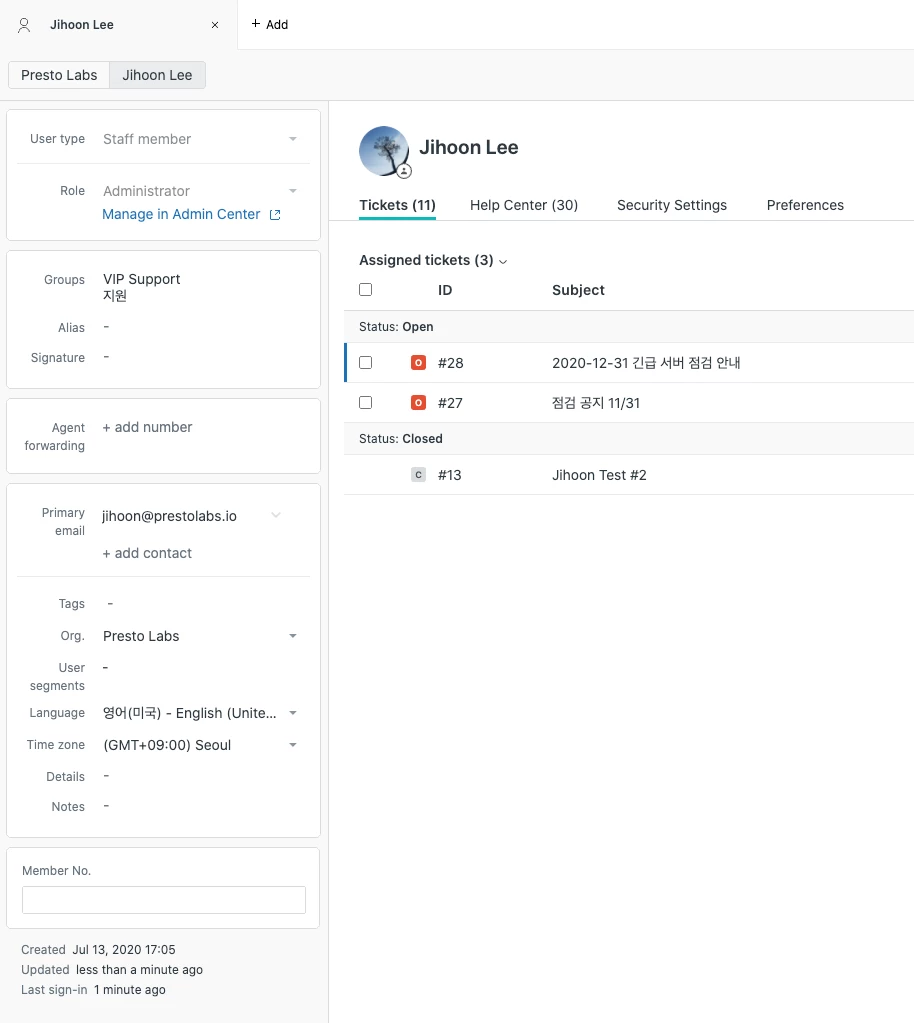Click the Tags field
This screenshot has height=1023, width=914.
tap(110, 604)
